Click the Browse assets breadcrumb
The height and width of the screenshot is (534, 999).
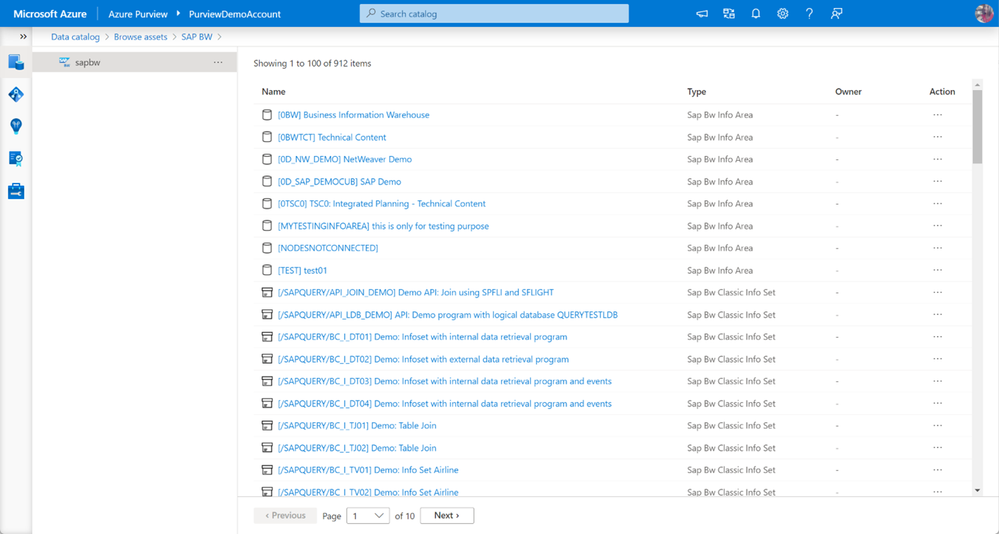[140, 37]
